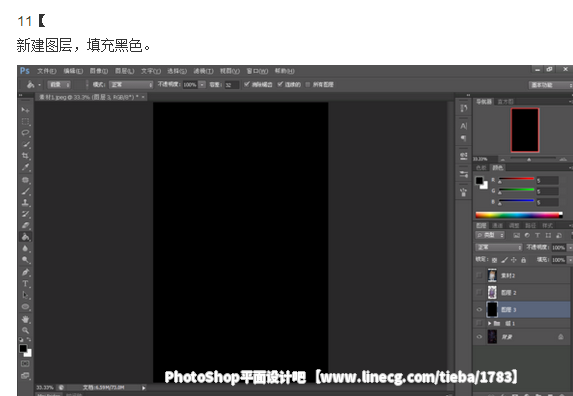This screenshot has height=396, width=573.
Task: Switch to the 路径 paths tab
Action: (530, 225)
